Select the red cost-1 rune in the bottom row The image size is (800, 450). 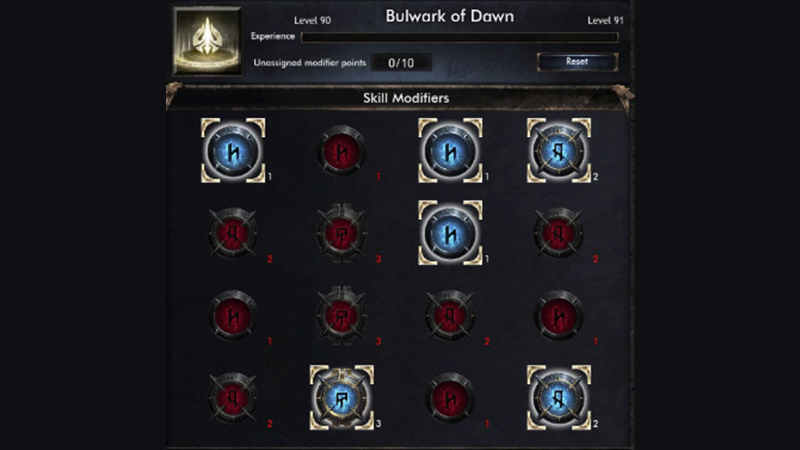451,398
